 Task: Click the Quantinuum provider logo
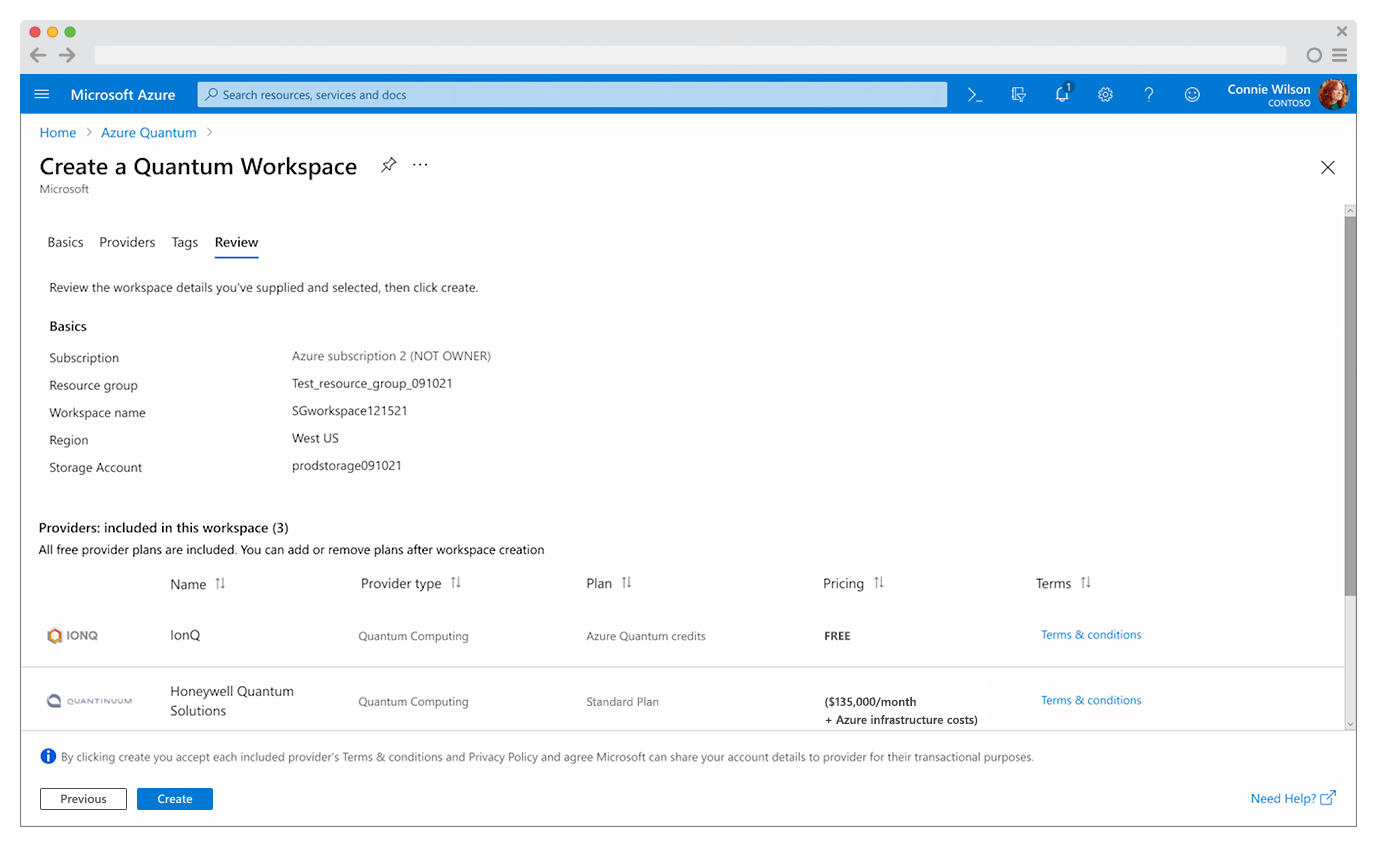point(89,701)
